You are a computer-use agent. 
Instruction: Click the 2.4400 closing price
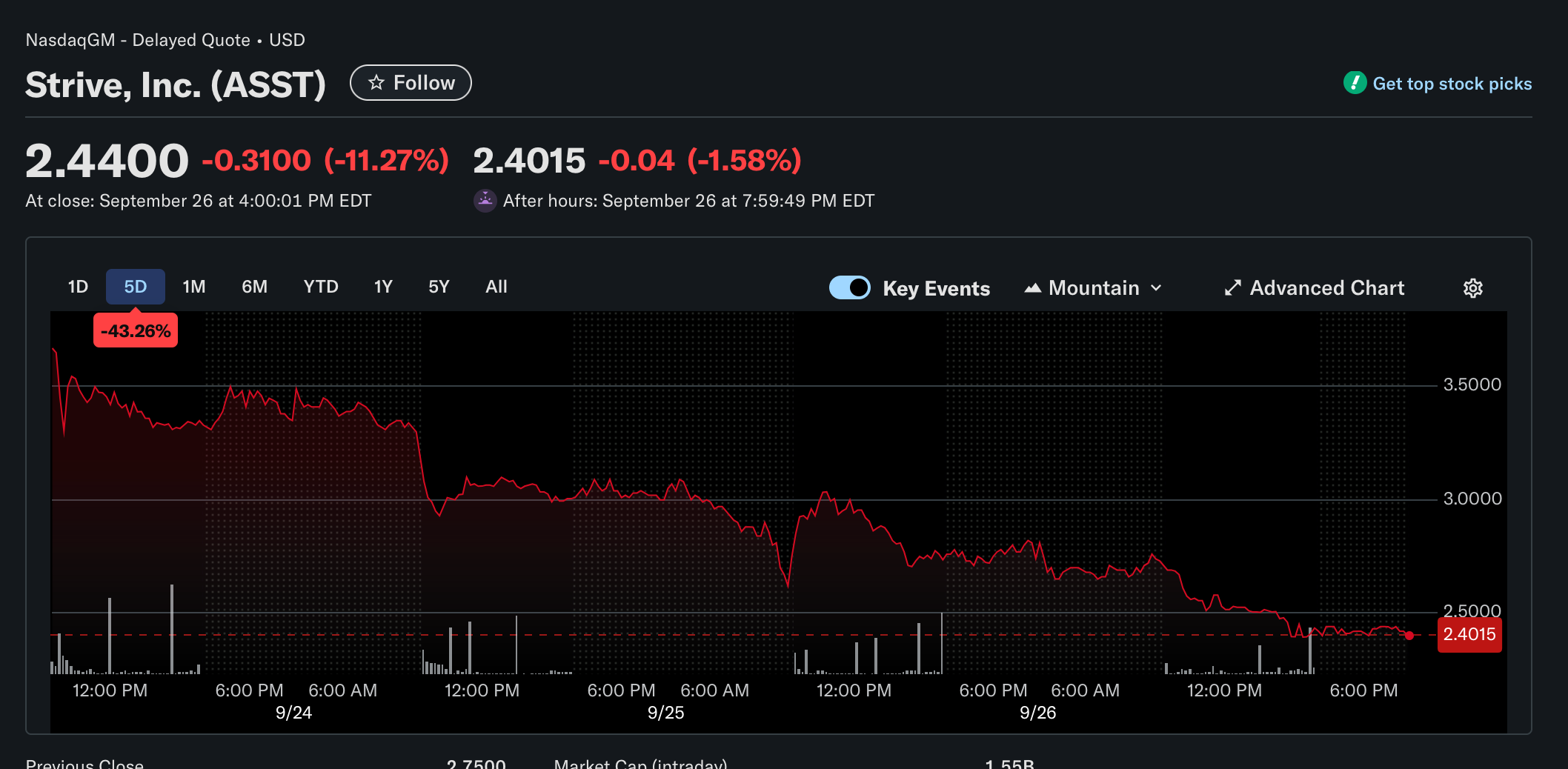[107, 161]
